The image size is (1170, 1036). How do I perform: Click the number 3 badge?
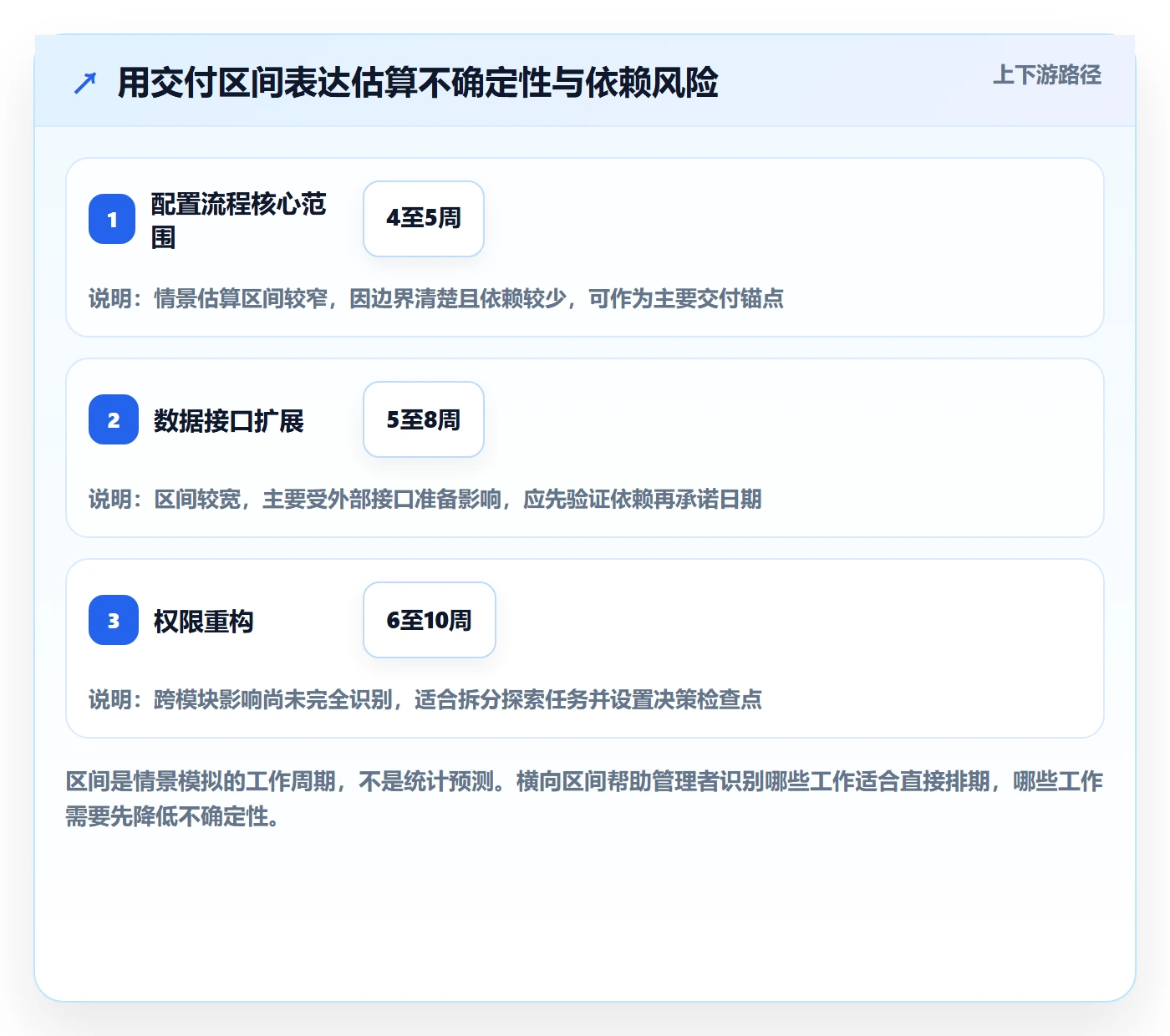pos(114,620)
